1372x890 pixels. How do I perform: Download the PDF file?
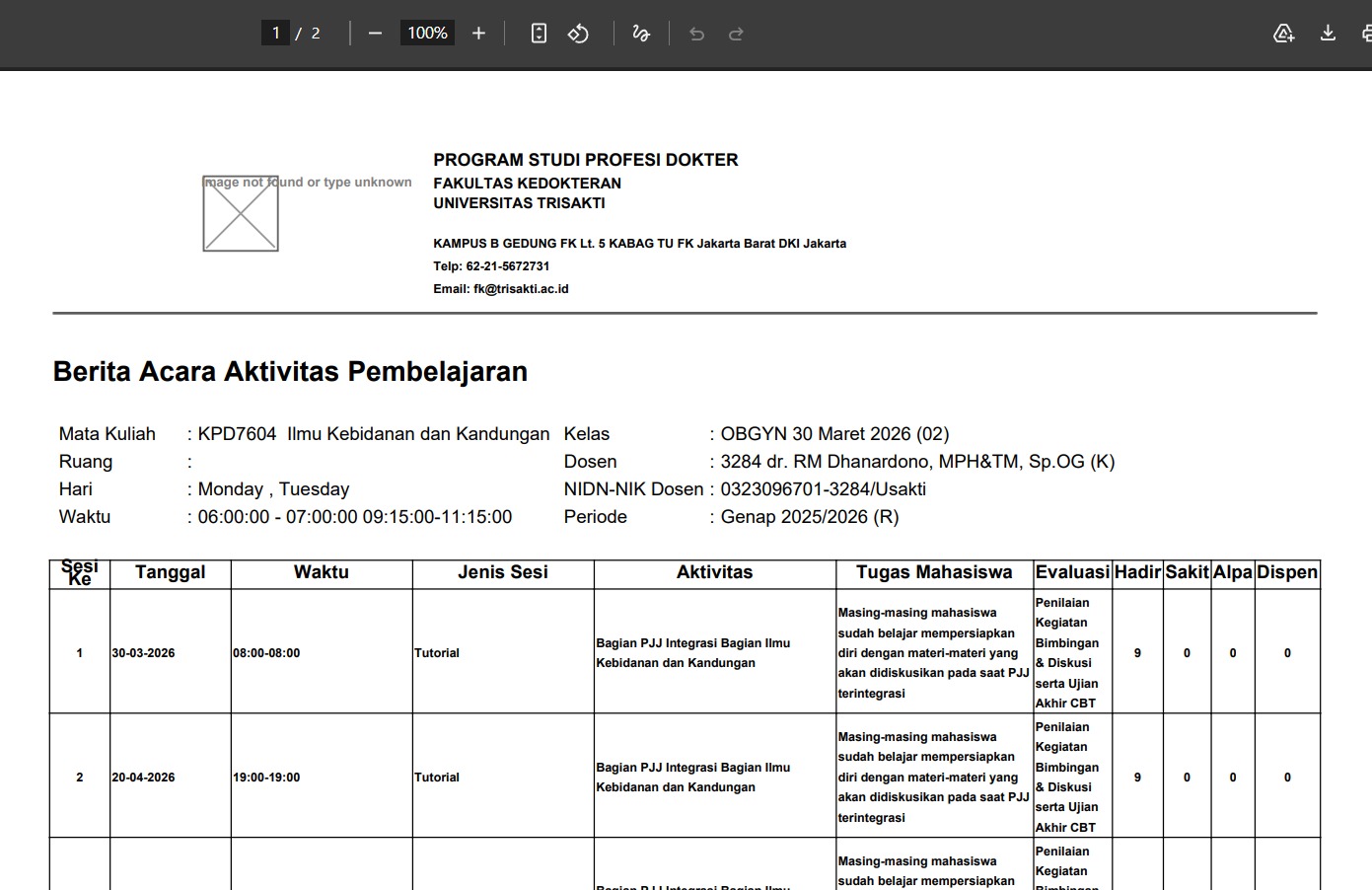[x=1328, y=34]
